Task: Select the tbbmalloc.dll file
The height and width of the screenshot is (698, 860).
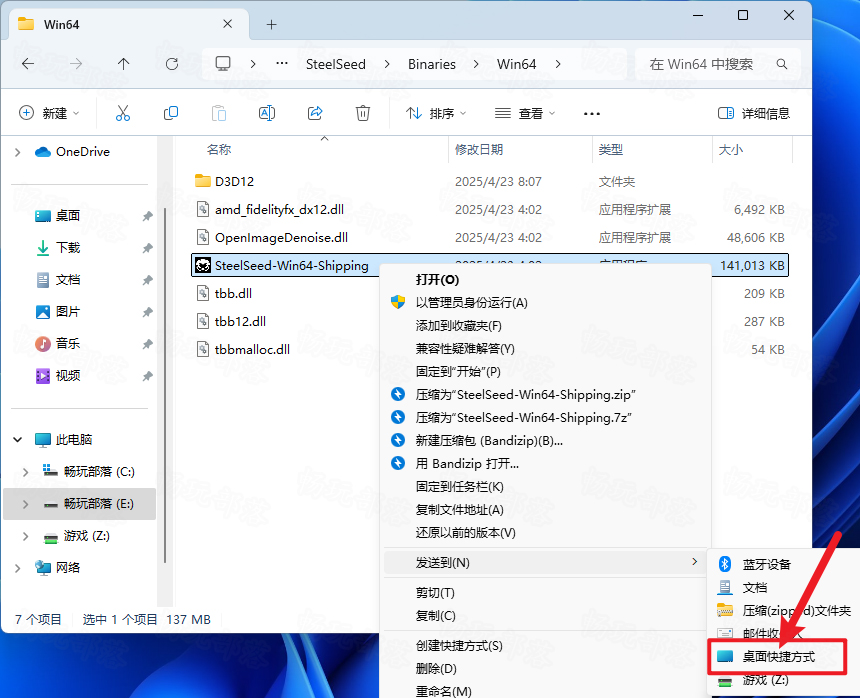Action: pos(252,349)
